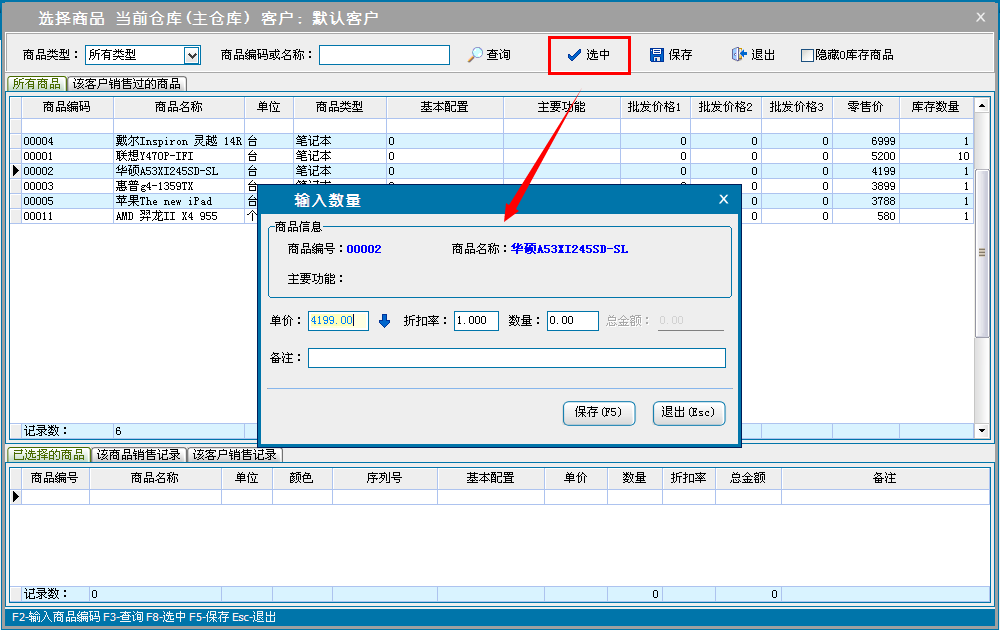Click the 退出 exit door icon
The image size is (1000, 630).
click(x=739, y=55)
